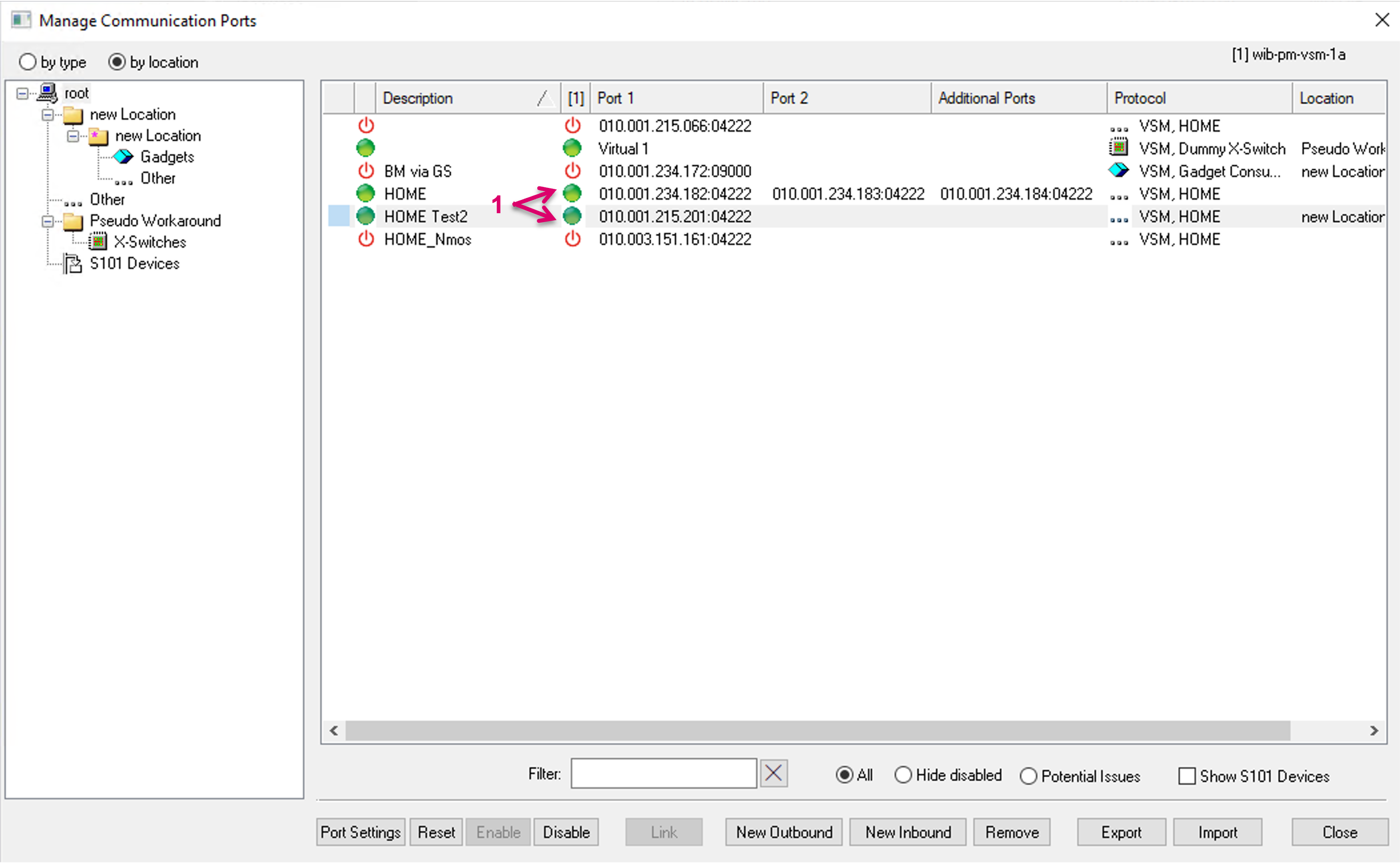Viewport: 1400px width, 863px height.
Task: Select 'Hide disabled' radio option
Action: click(903, 775)
